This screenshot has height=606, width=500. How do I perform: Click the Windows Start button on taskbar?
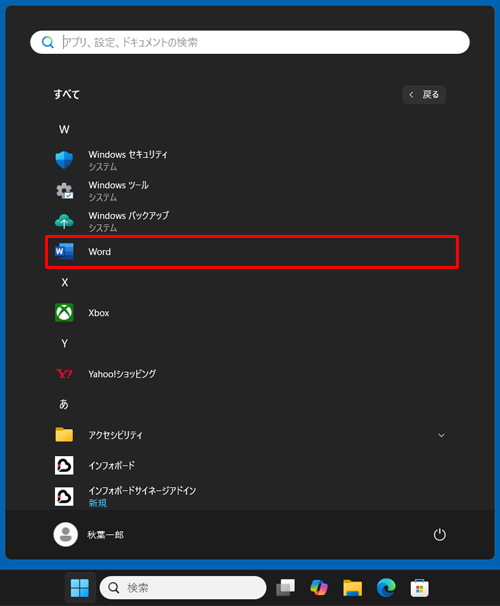[x=80, y=588]
